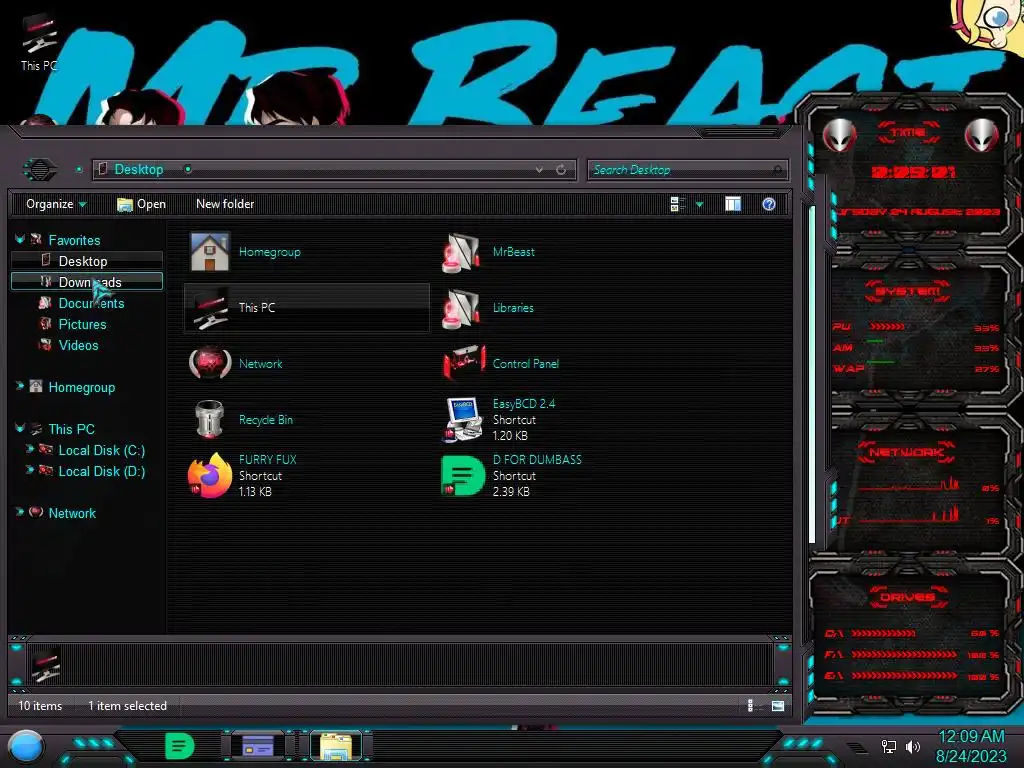
Task: Open the Help question mark icon
Action: click(769, 204)
